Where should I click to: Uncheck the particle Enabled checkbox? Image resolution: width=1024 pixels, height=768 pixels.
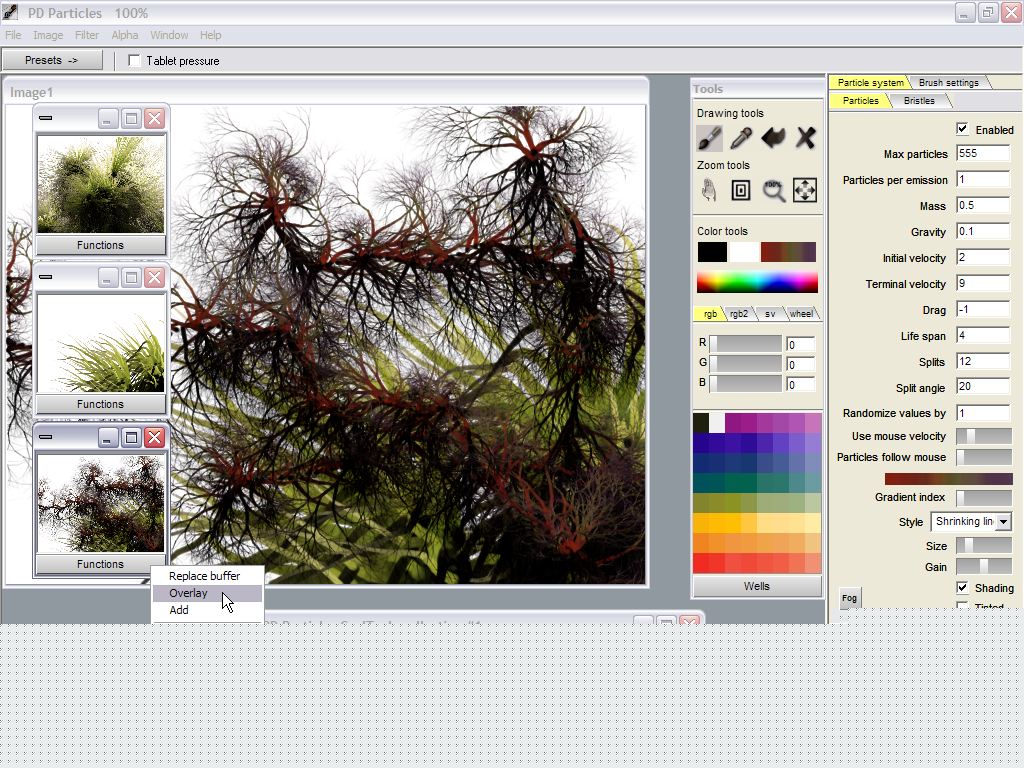pyautogui.click(x=962, y=129)
